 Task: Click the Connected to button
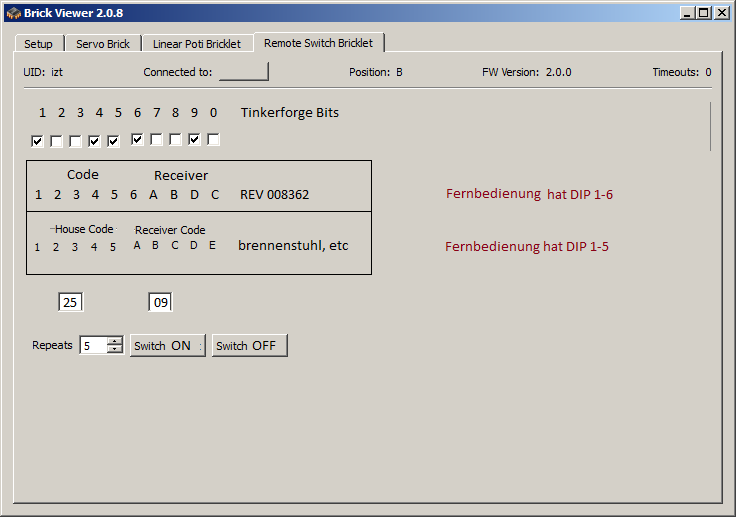coord(244,72)
